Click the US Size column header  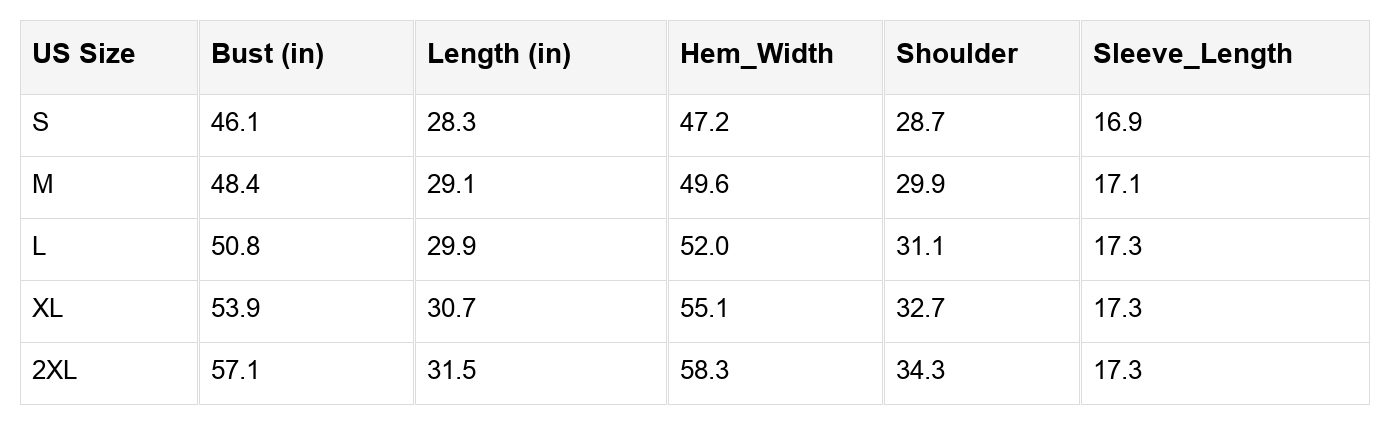[x=83, y=54]
